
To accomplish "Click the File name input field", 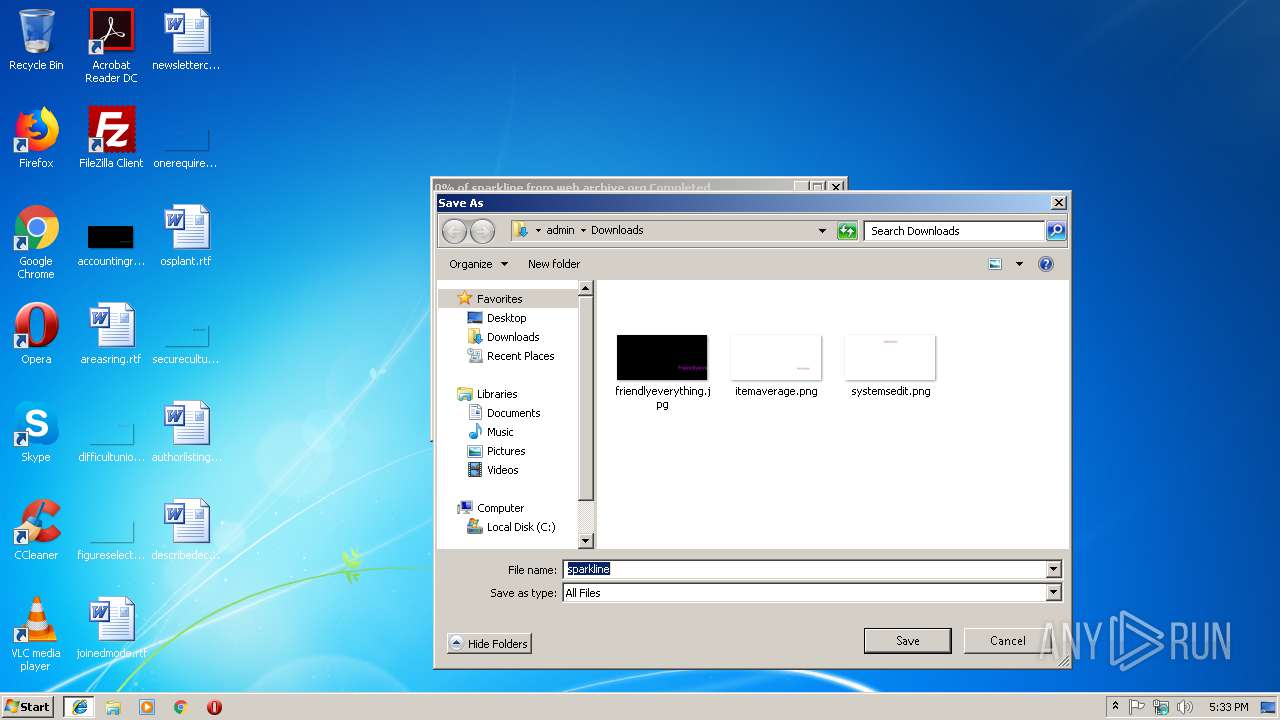I will [x=804, y=569].
